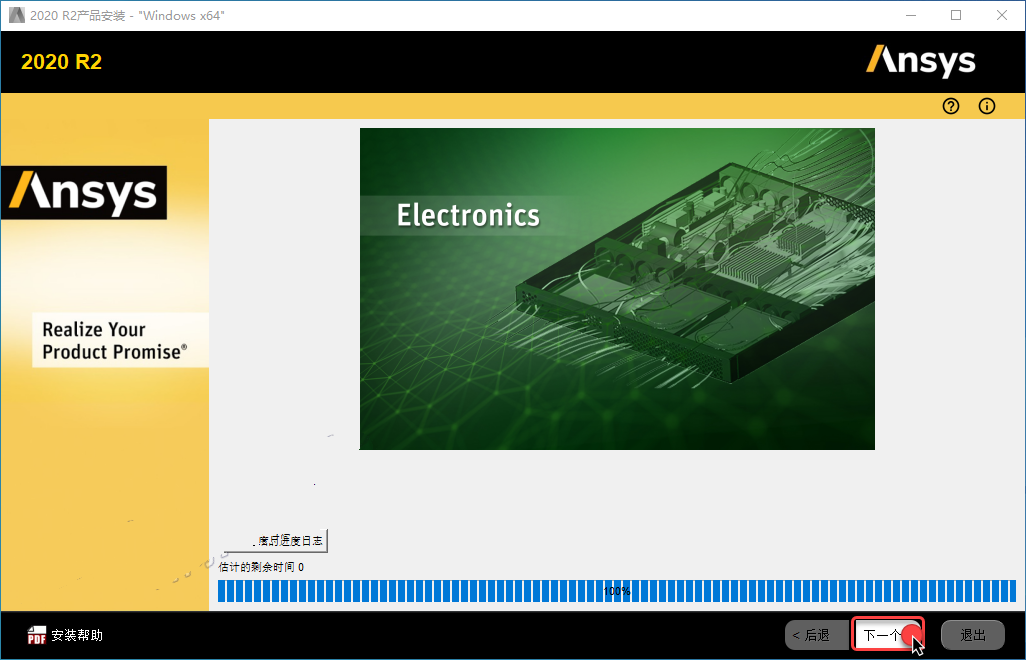The width and height of the screenshot is (1026, 660).
Task: Close the installer window
Action: (1002, 15)
